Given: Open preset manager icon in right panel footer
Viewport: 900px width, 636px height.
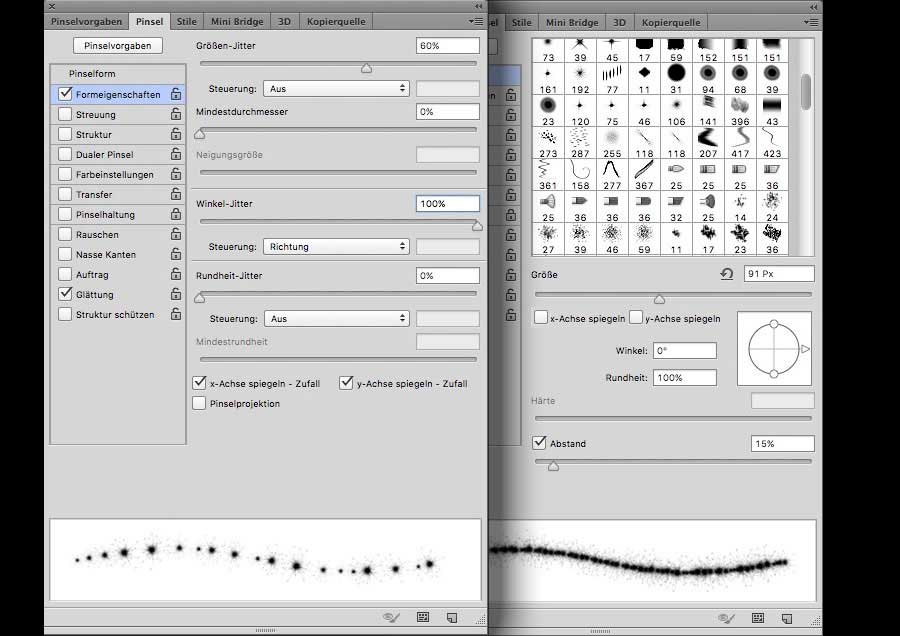Looking at the screenshot, I should (758, 618).
